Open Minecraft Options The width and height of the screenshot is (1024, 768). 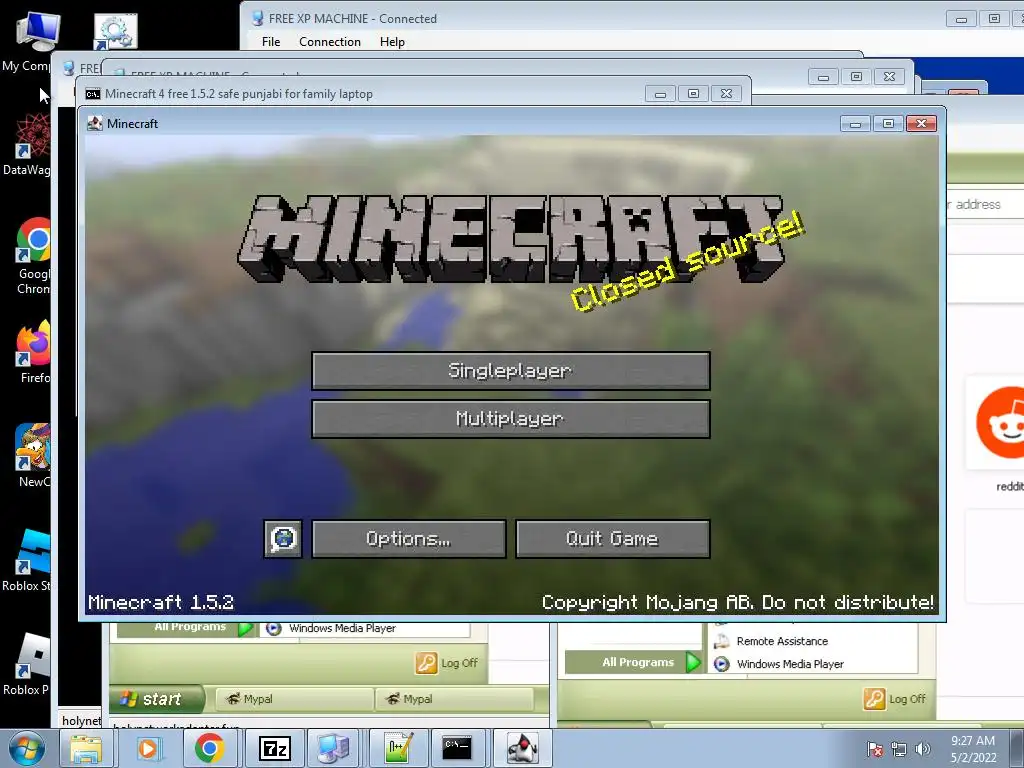tap(409, 539)
